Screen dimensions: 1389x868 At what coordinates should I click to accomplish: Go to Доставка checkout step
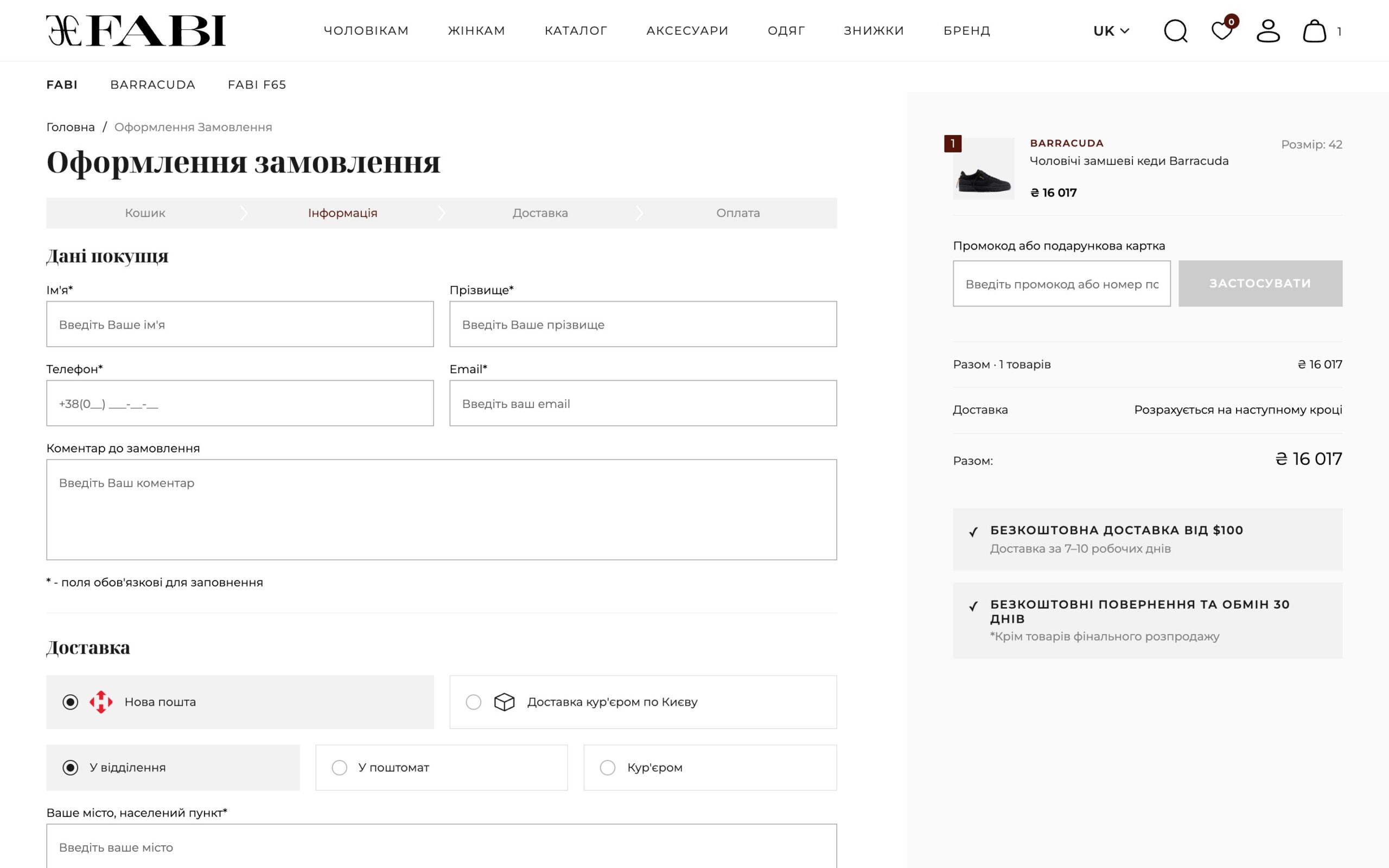pyautogui.click(x=540, y=213)
